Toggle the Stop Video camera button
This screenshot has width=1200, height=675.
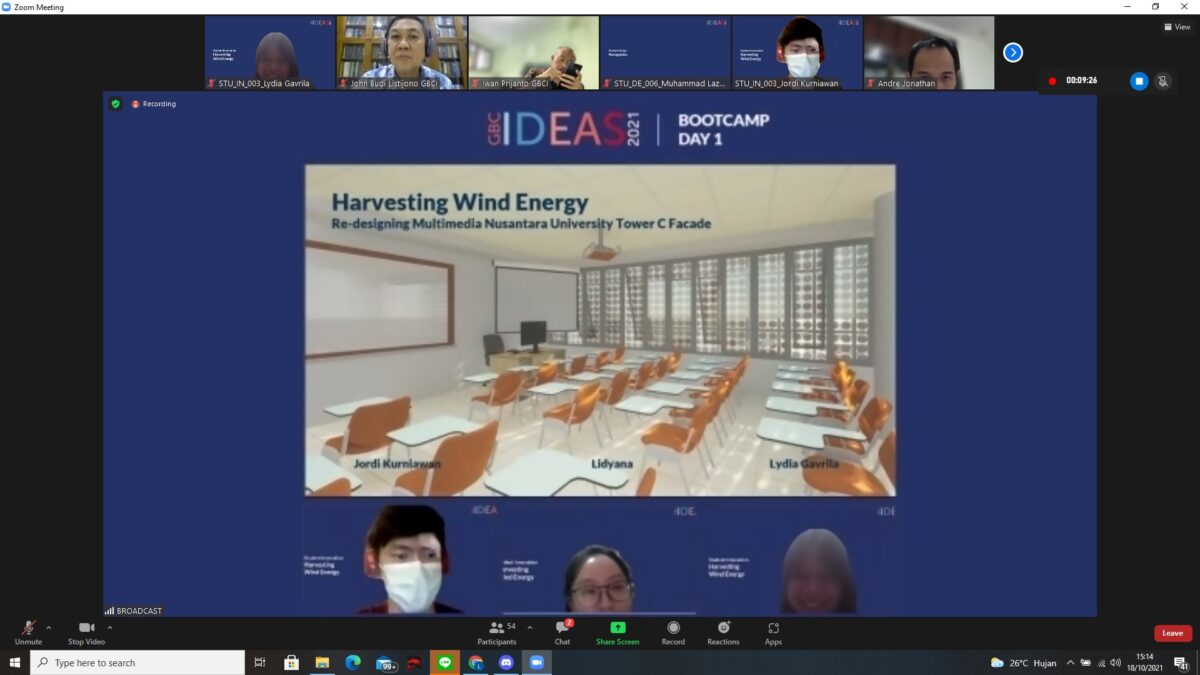coord(86,629)
